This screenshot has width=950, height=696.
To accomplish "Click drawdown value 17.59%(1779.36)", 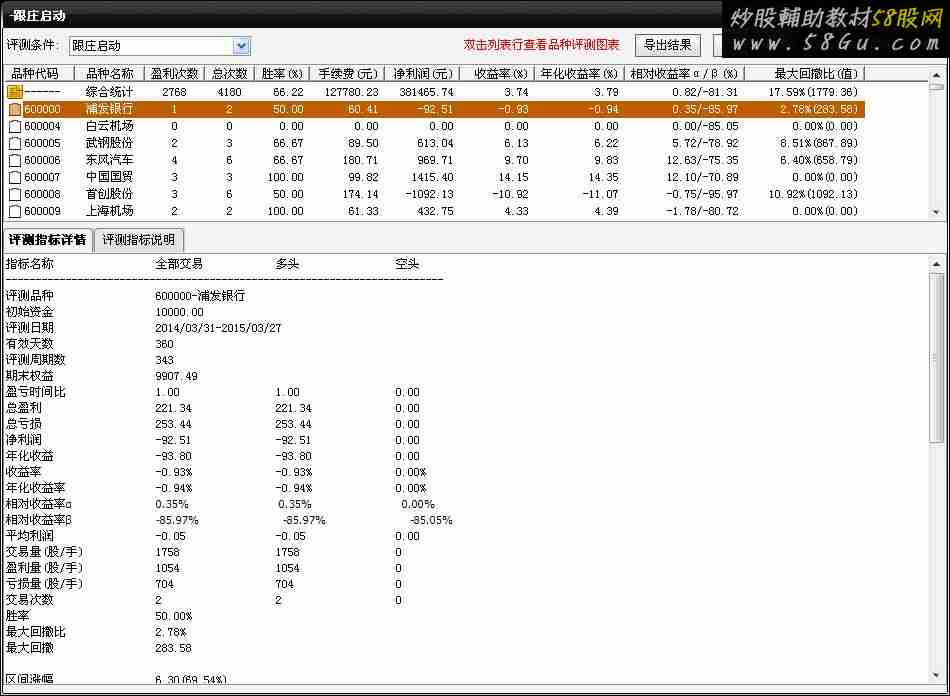I will [813, 92].
